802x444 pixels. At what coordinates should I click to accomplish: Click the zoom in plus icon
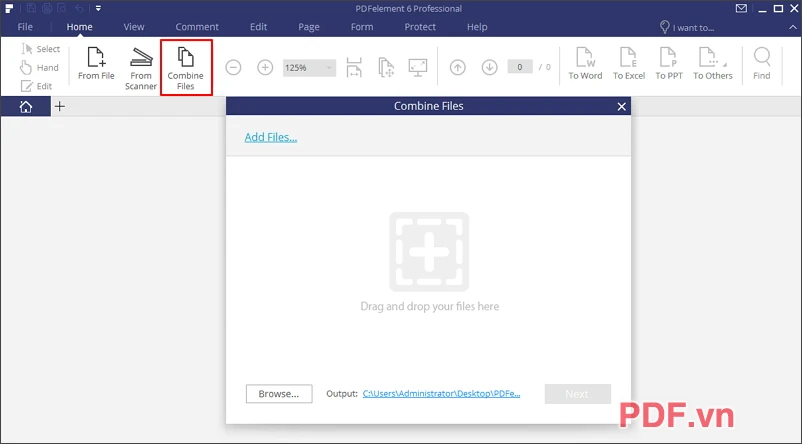coord(265,67)
